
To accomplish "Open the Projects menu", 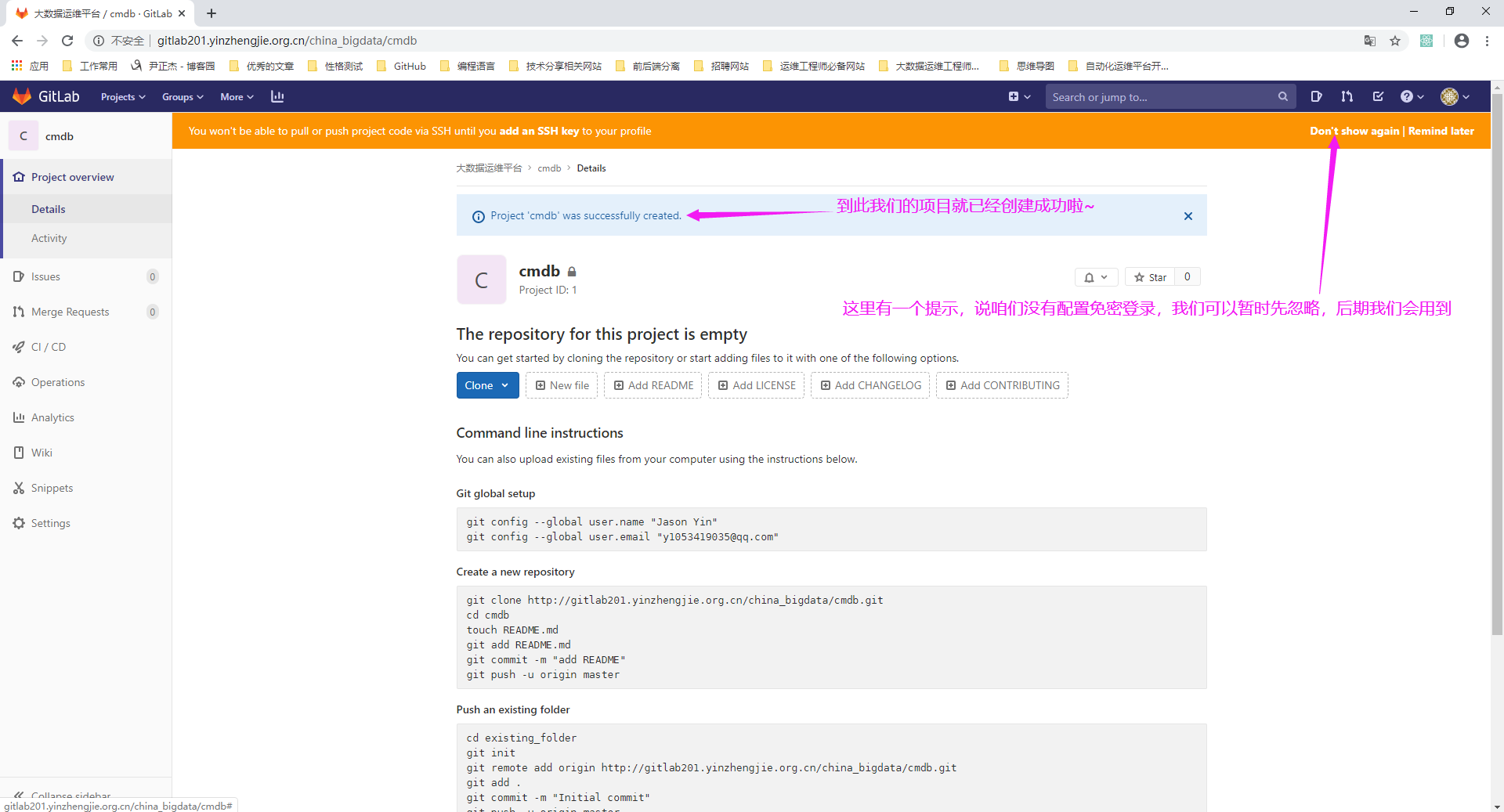I will coord(123,96).
